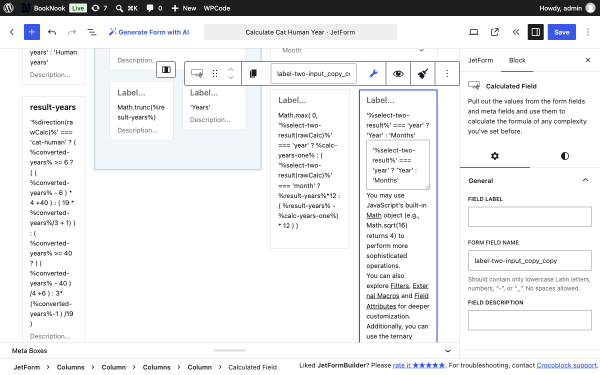Go back with the left chevron
Screen dimensions: 600x375
click(12, 32)
